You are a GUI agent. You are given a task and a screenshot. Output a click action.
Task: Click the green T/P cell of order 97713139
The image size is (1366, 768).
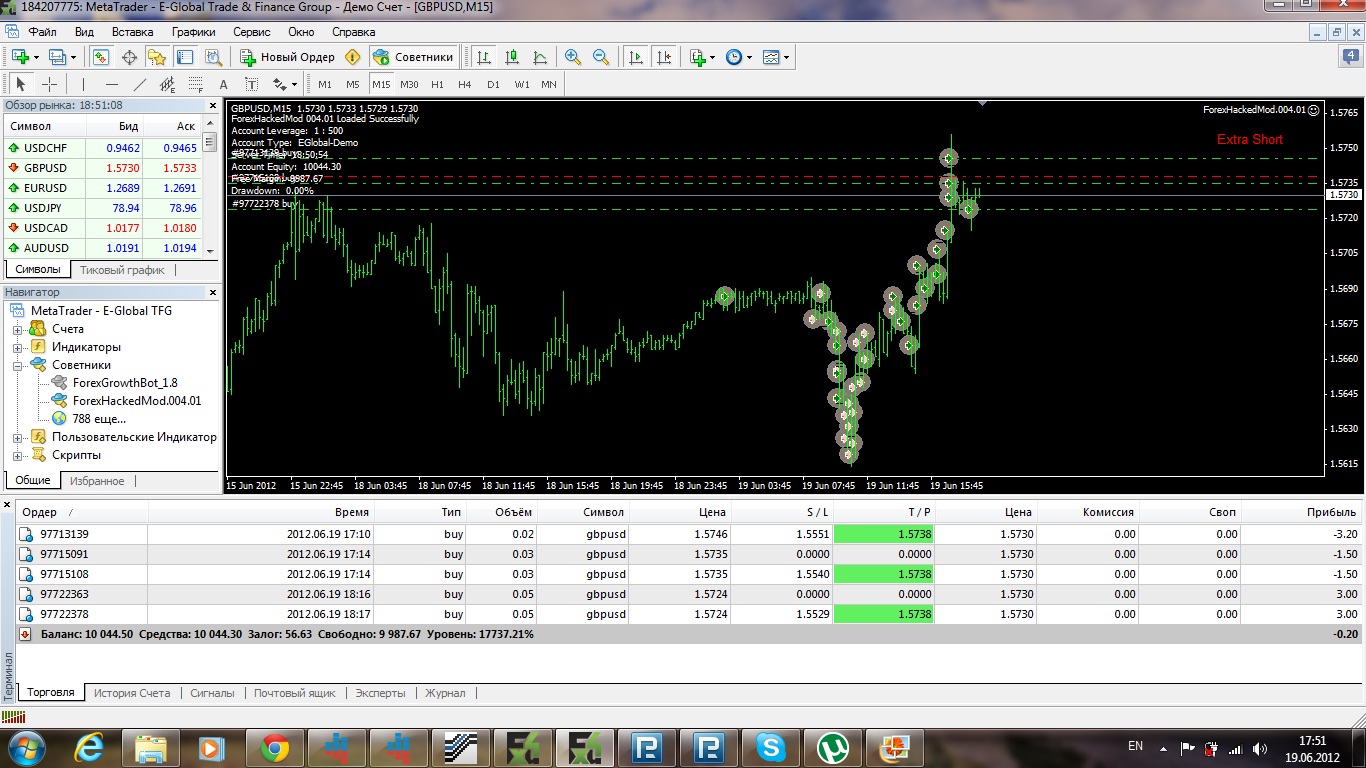click(x=883, y=534)
